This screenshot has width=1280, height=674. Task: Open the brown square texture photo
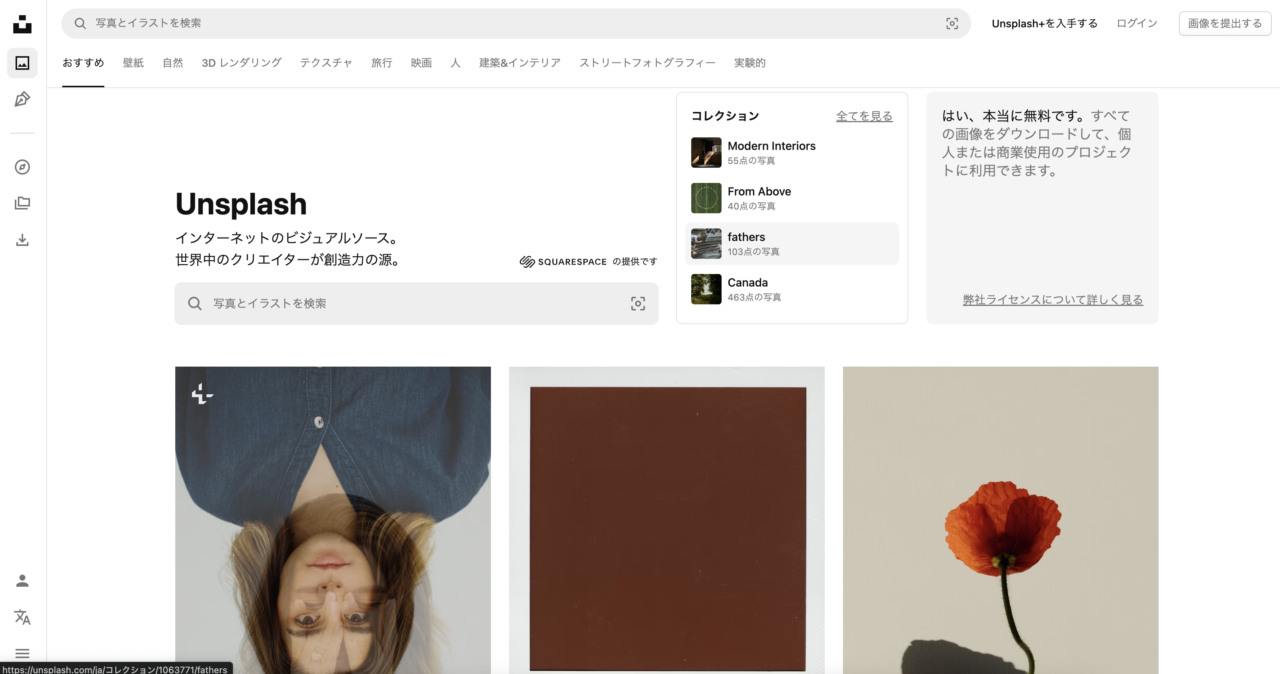pos(667,520)
